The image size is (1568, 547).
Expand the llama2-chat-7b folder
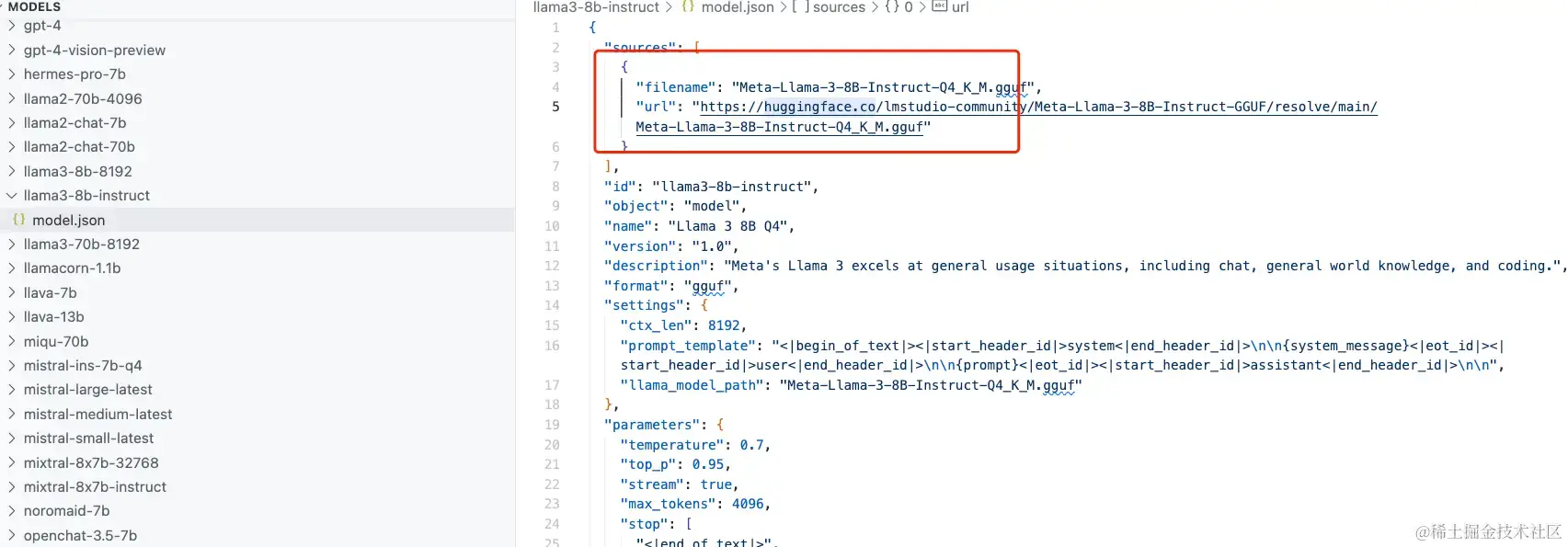[x=12, y=122]
